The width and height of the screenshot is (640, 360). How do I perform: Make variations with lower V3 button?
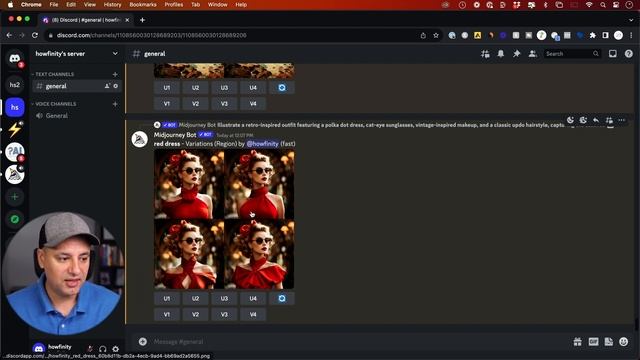tap(224, 315)
